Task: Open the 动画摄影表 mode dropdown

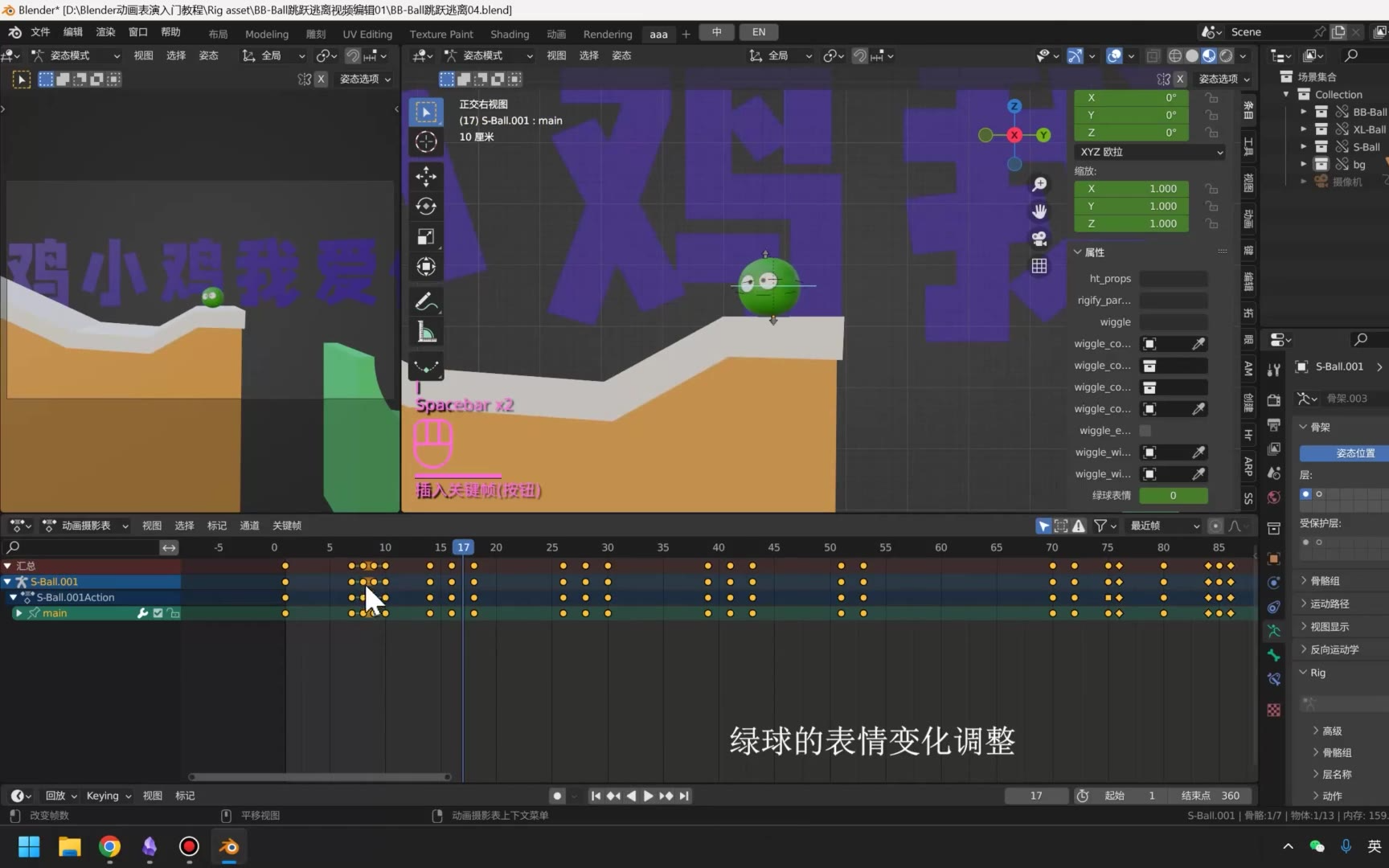Action: 86,526
